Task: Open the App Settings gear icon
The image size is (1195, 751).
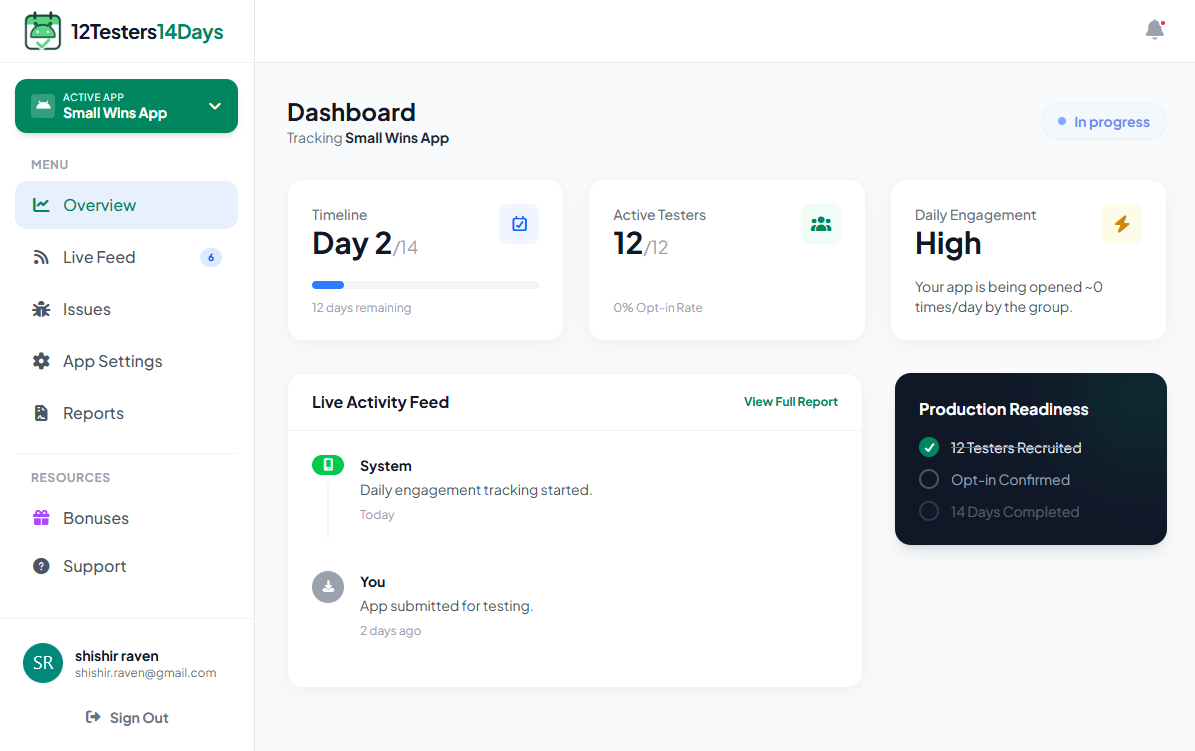Action: (x=41, y=361)
